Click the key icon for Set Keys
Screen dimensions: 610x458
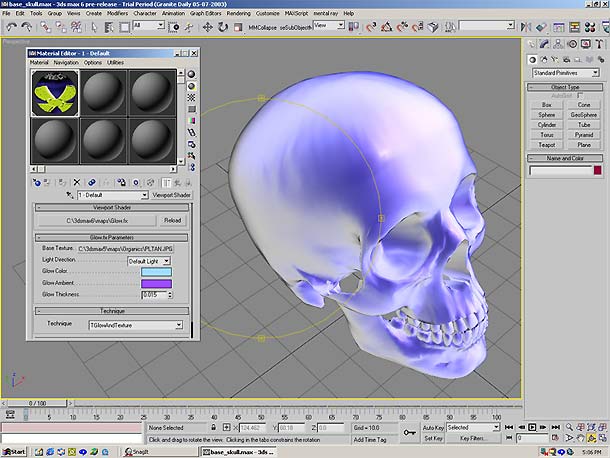(410, 432)
